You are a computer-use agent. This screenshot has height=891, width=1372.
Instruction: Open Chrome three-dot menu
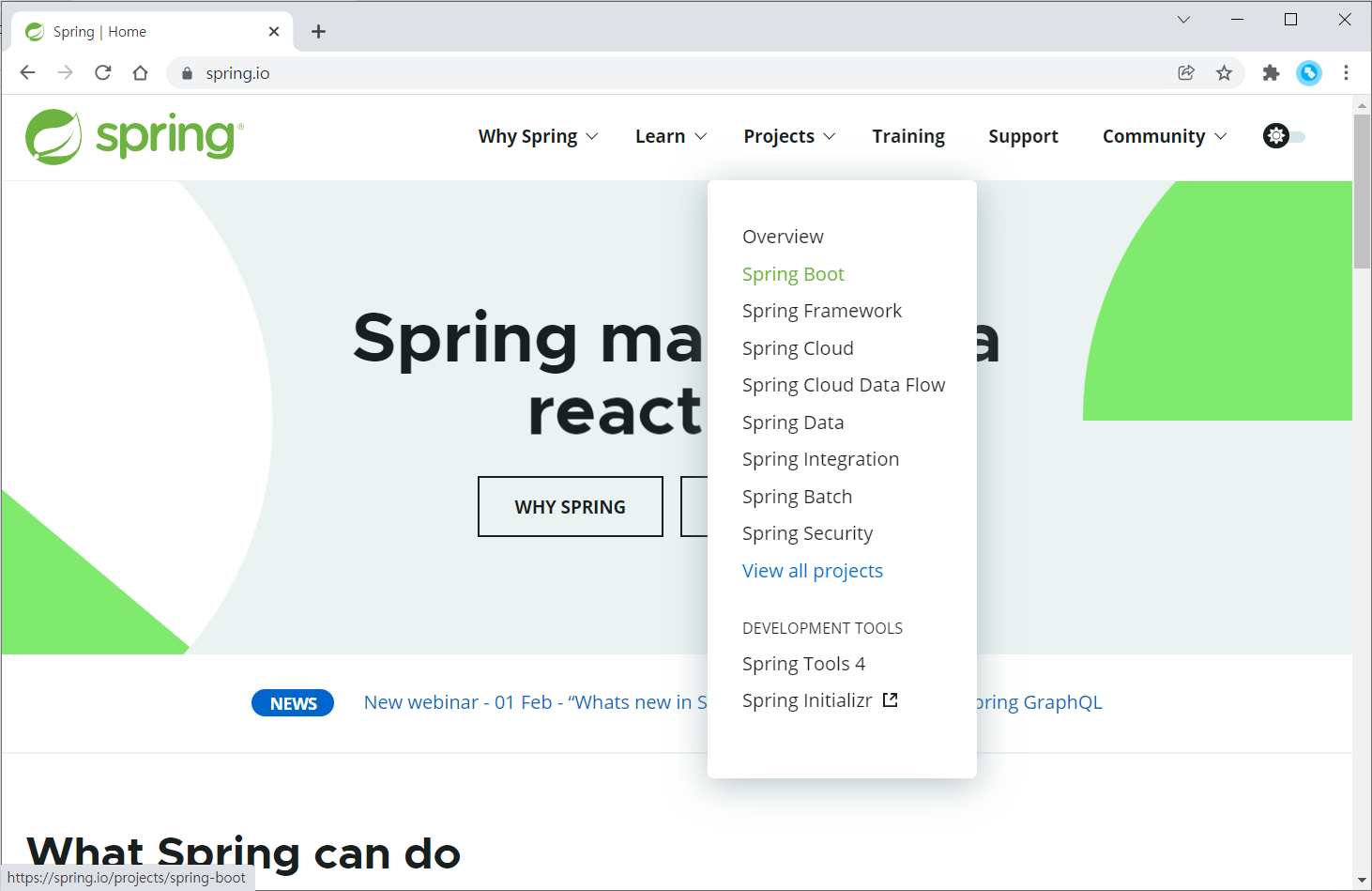point(1346,72)
